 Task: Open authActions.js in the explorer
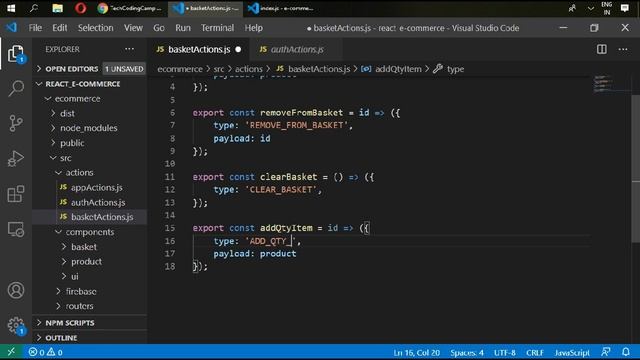coord(98,202)
